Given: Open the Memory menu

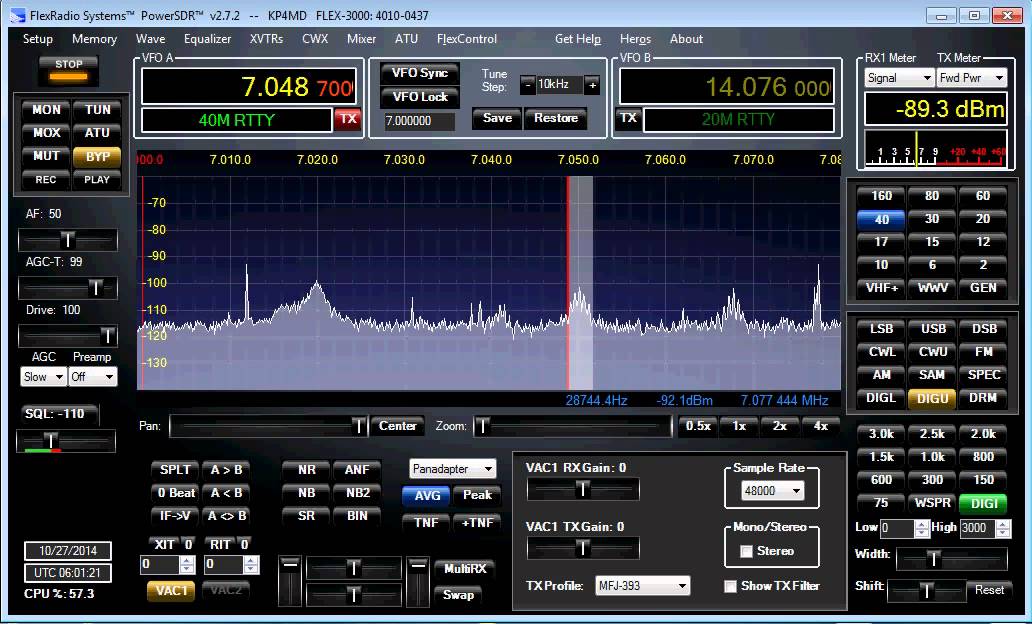Looking at the screenshot, I should (x=94, y=39).
